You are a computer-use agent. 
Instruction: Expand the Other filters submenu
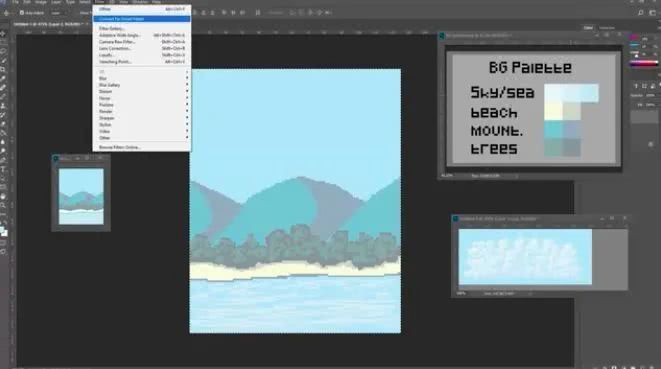coord(142,138)
